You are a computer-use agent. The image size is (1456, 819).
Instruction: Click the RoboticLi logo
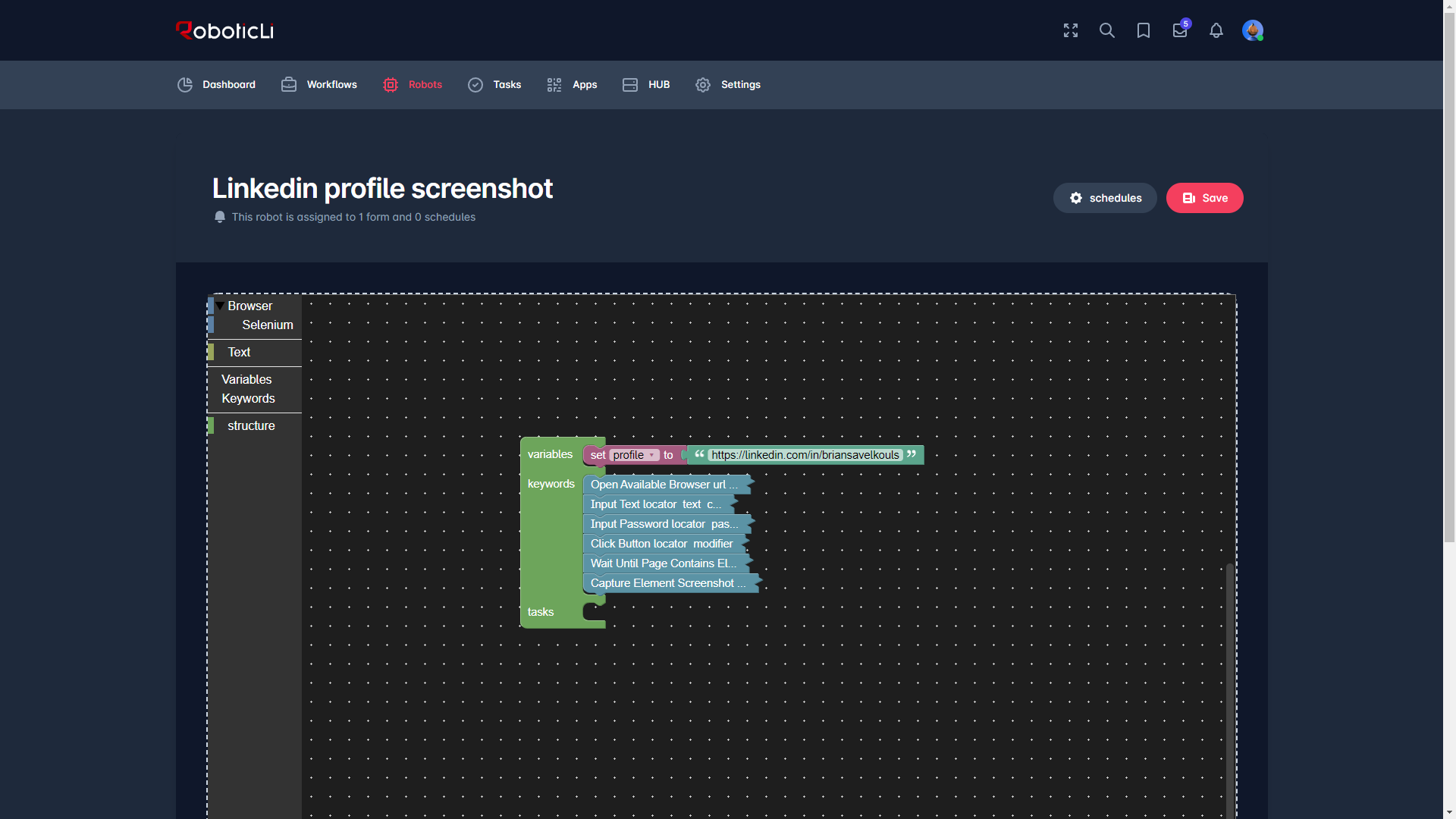click(224, 30)
